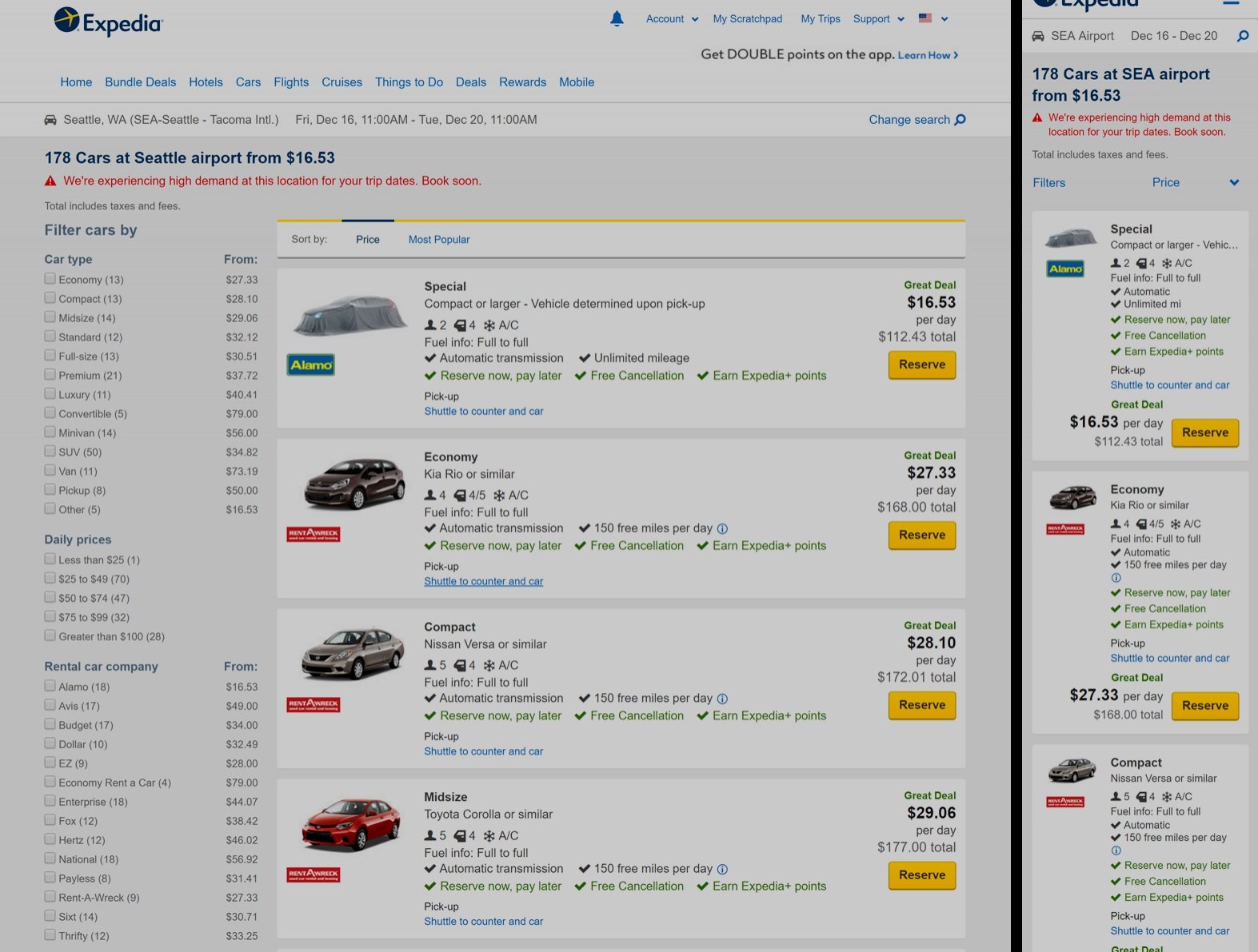Check $50 to $74 (47) price filter
The width and height of the screenshot is (1258, 952).
[50, 598]
